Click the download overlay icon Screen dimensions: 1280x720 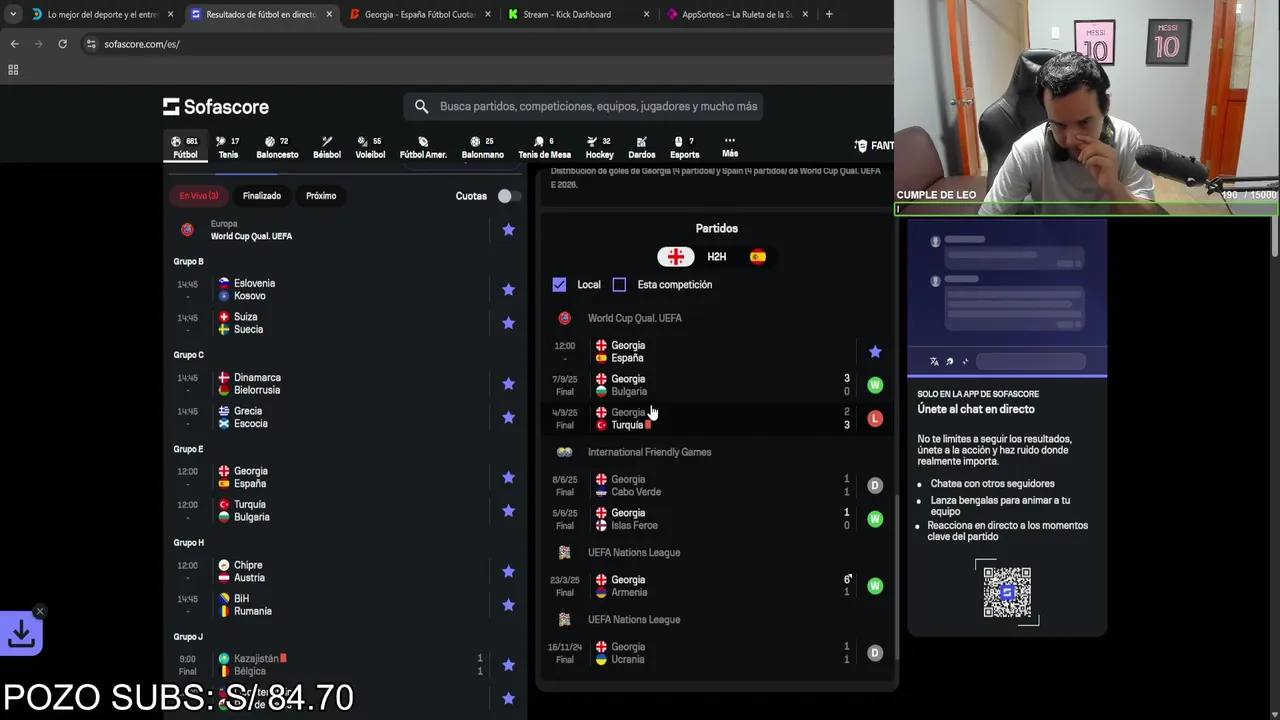(21, 634)
